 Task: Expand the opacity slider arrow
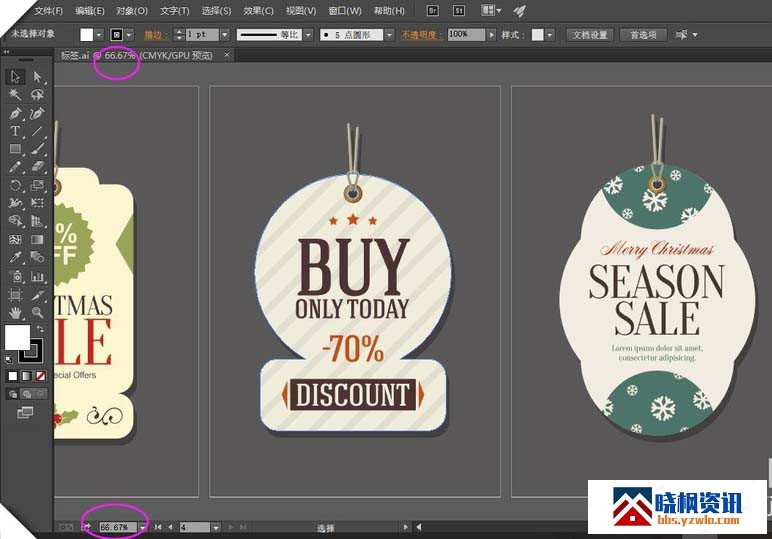click(x=491, y=35)
